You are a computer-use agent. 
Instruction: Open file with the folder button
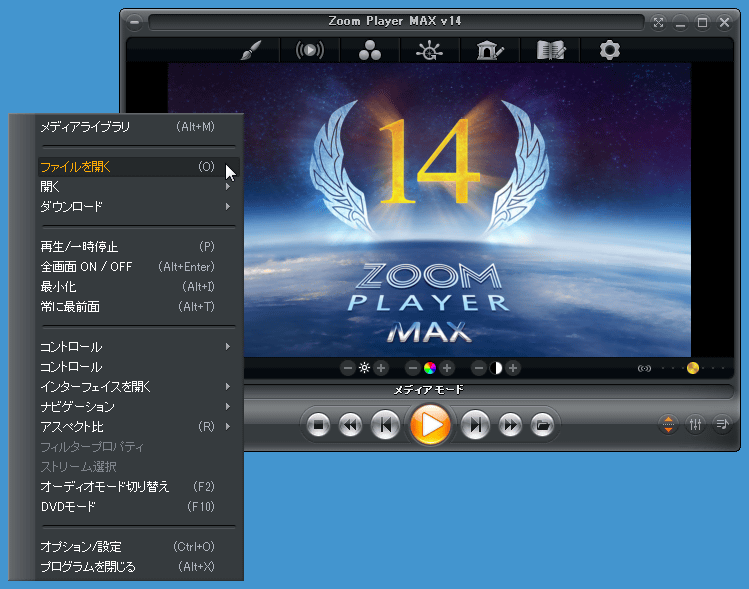pyautogui.click(x=542, y=425)
